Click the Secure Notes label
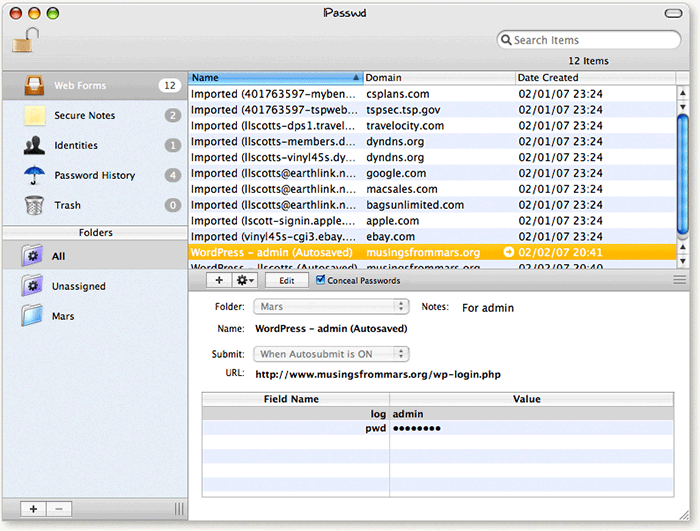Image resolution: width=700 pixels, height=531 pixels. [x=84, y=115]
